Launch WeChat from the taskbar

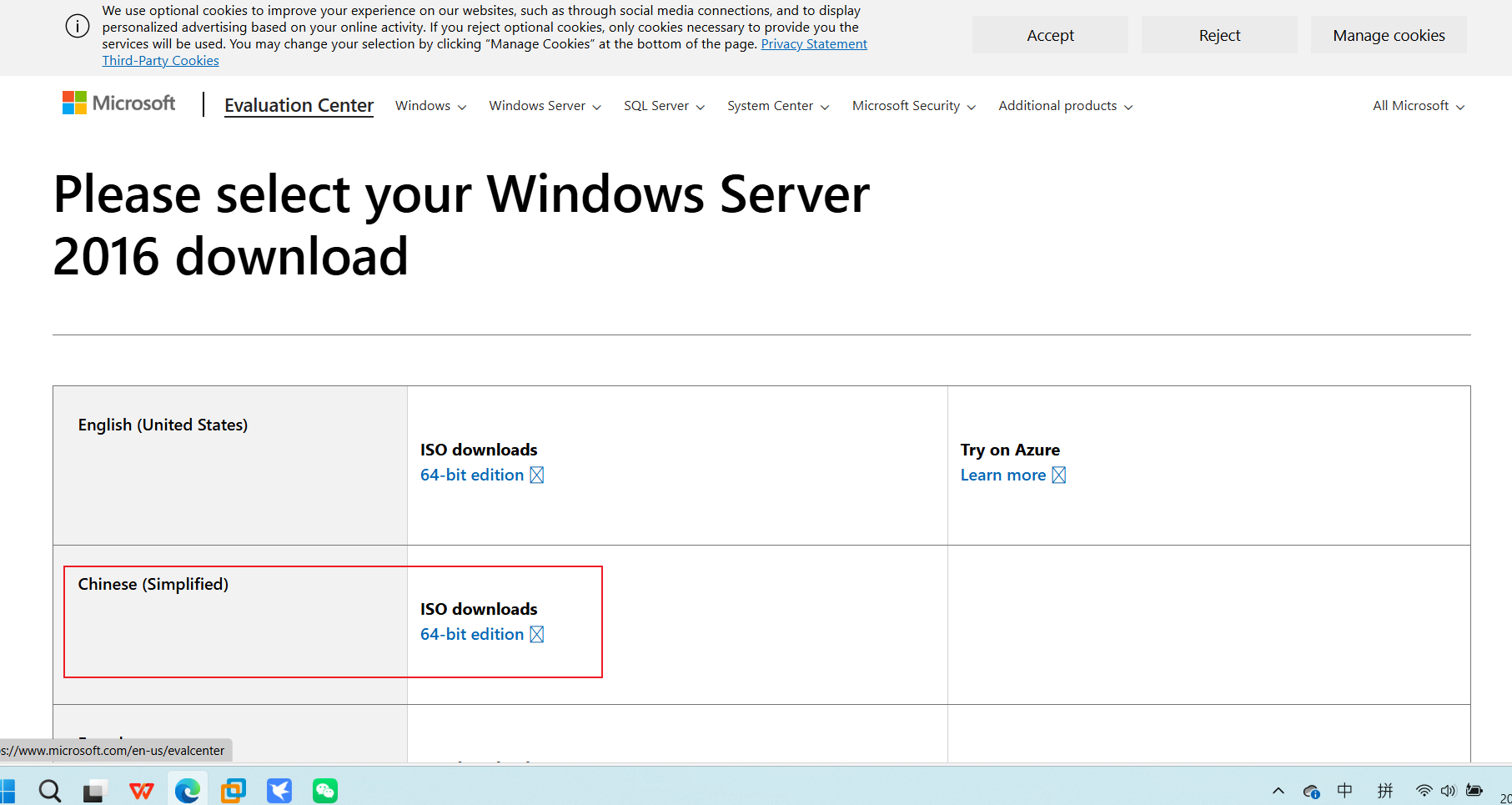[x=325, y=789]
